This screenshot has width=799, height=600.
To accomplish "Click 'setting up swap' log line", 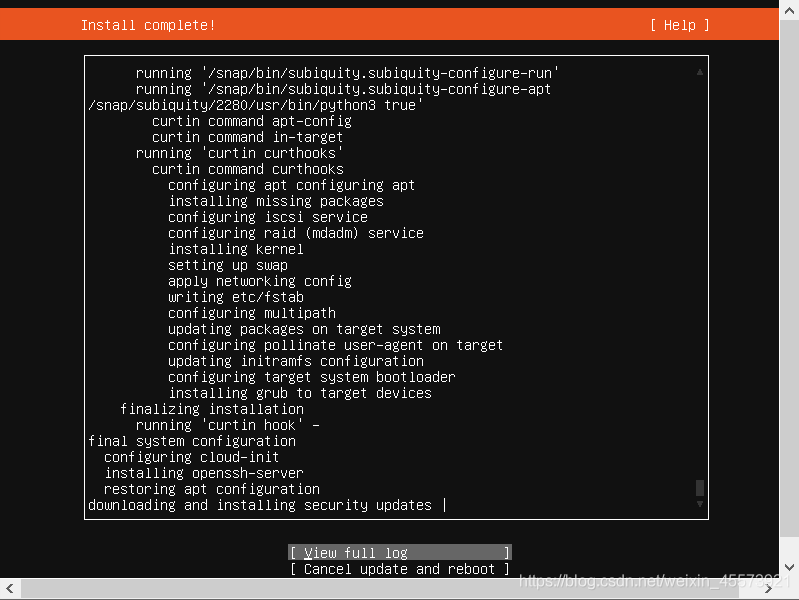I will [x=228, y=265].
